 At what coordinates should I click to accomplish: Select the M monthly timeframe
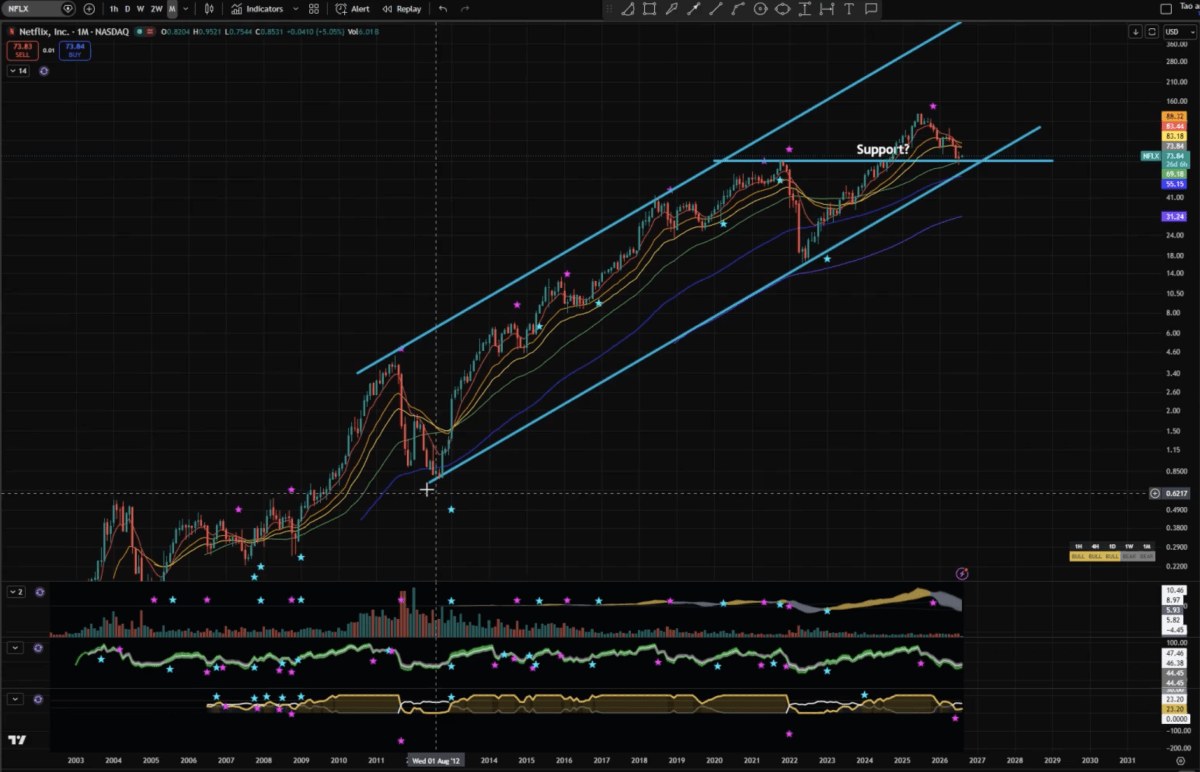click(172, 9)
